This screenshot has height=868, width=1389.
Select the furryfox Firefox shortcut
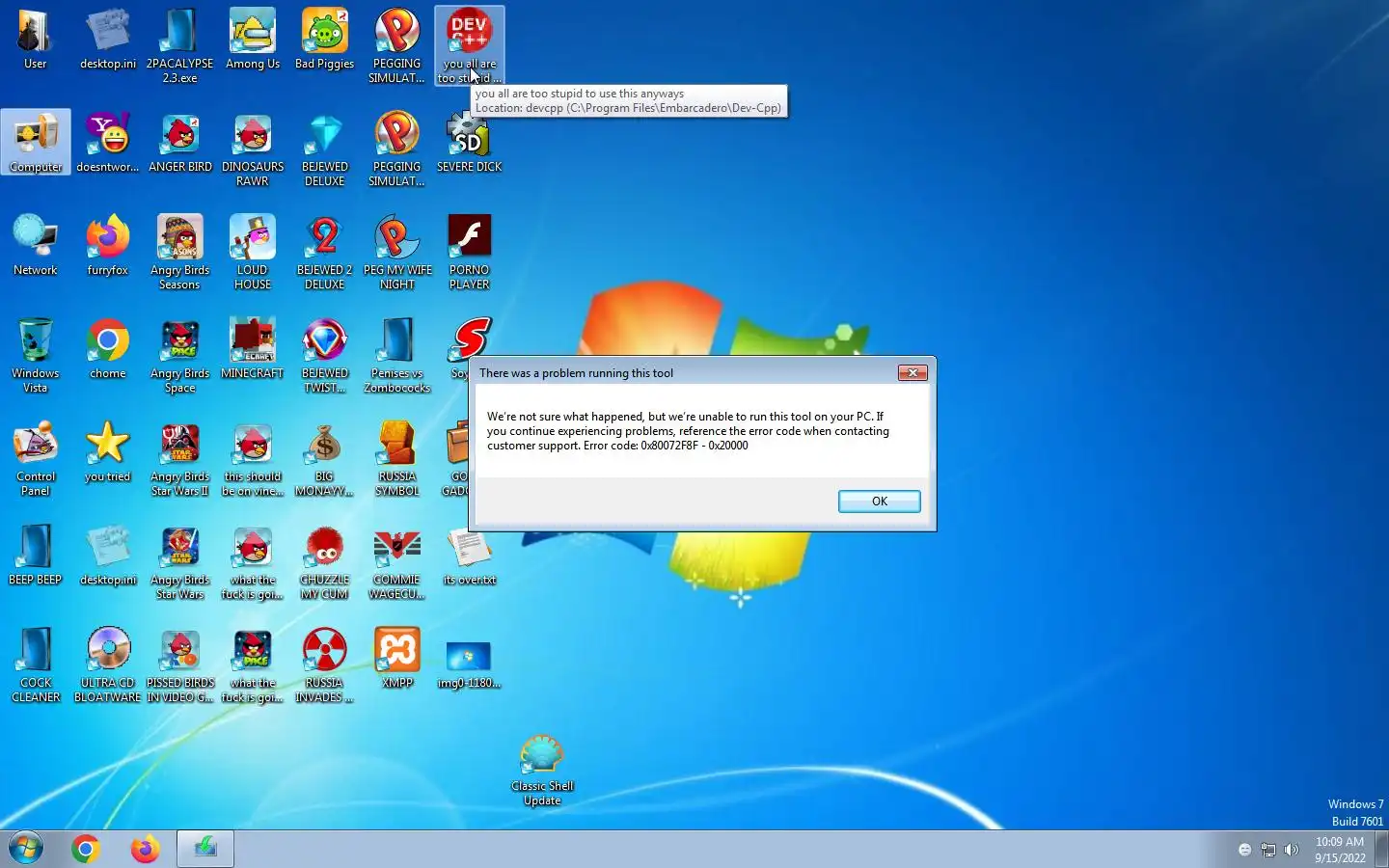108,246
